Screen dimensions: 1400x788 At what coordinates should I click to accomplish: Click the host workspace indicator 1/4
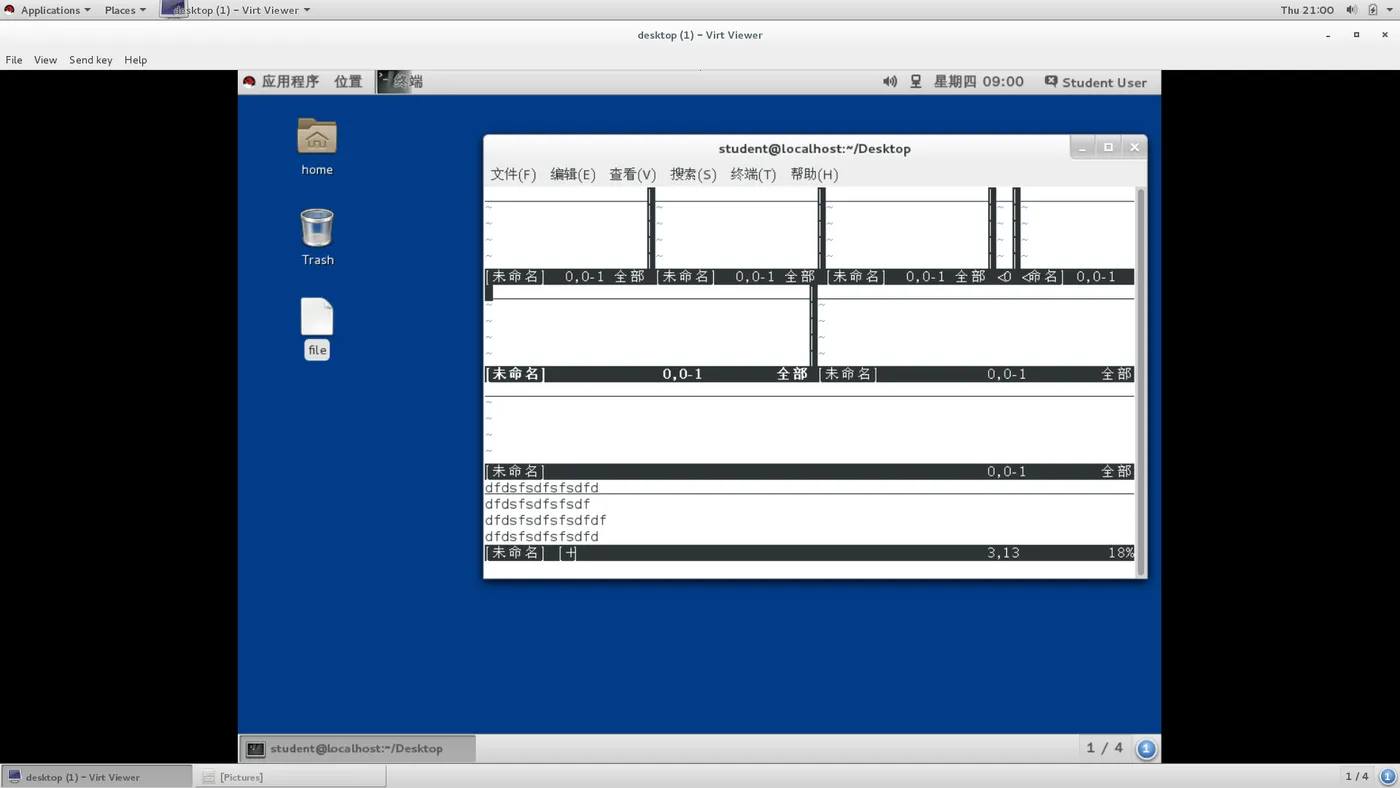tap(1357, 777)
